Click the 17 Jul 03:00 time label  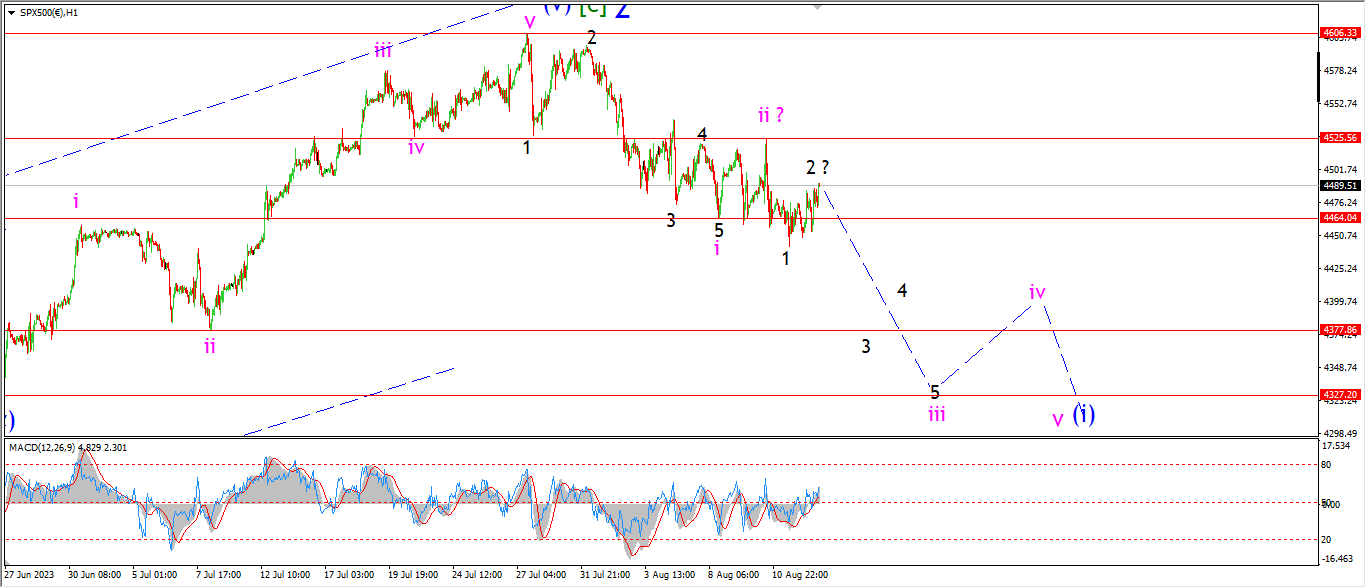tap(351, 575)
